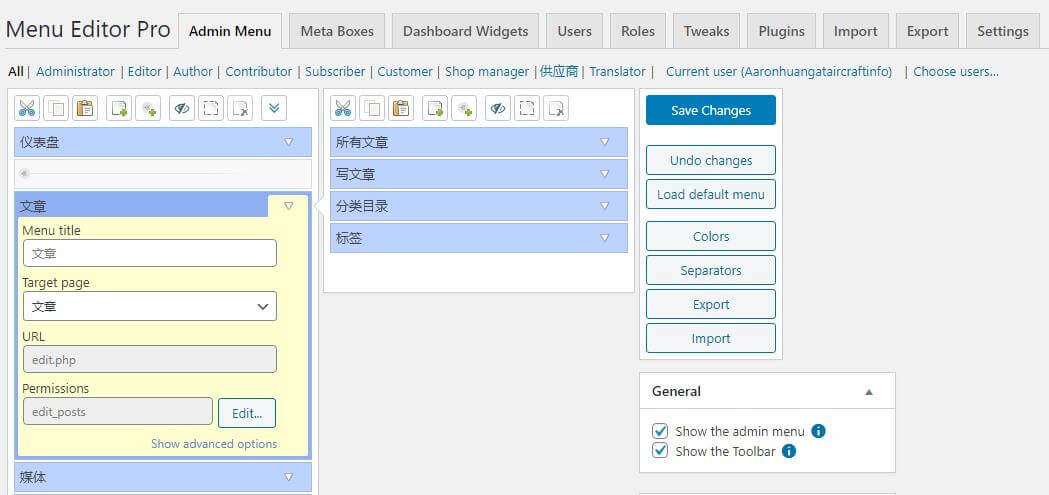The width and height of the screenshot is (1049, 495).
Task: Click Load default menu
Action: click(710, 195)
